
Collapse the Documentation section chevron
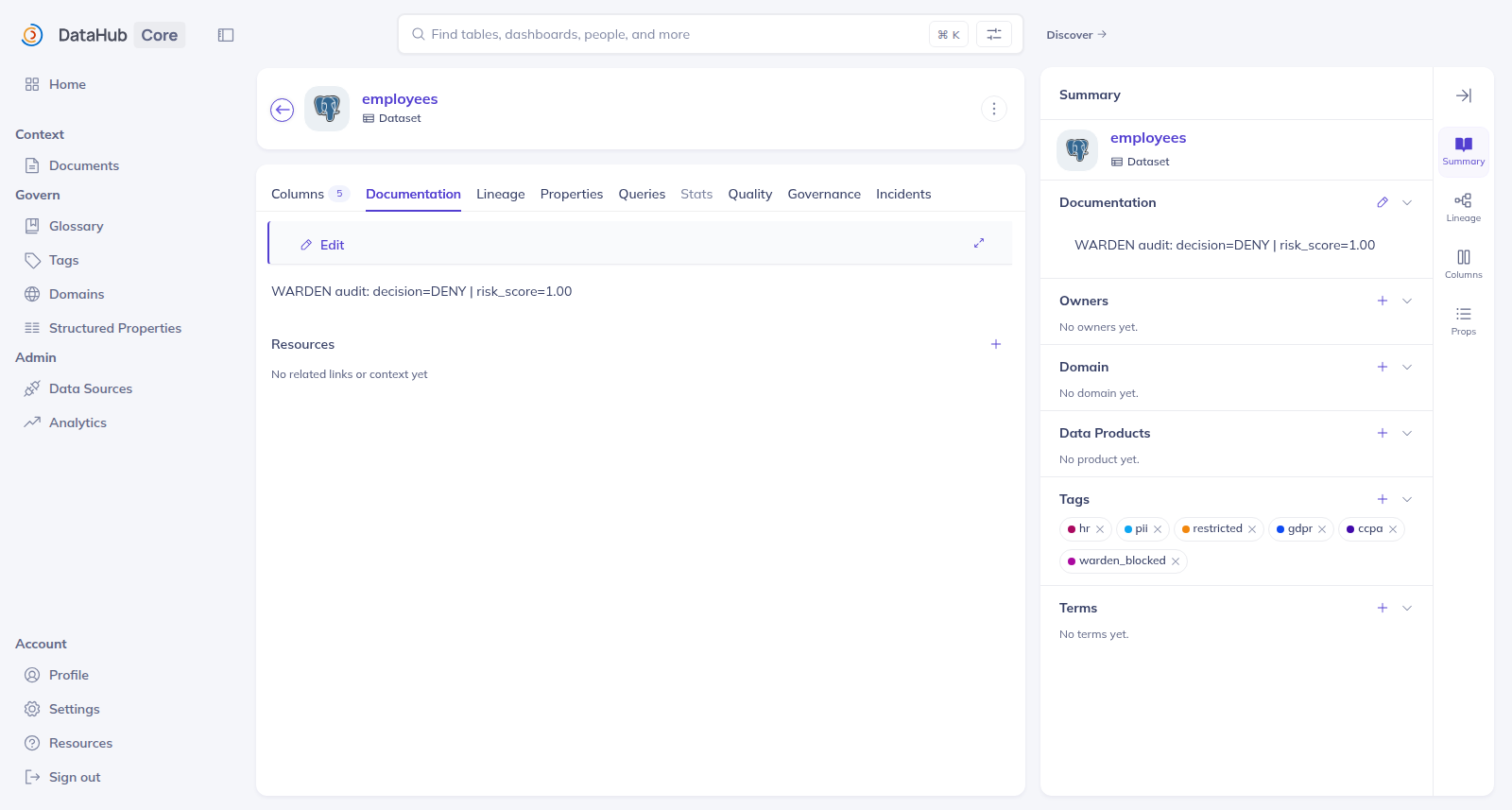1407,202
